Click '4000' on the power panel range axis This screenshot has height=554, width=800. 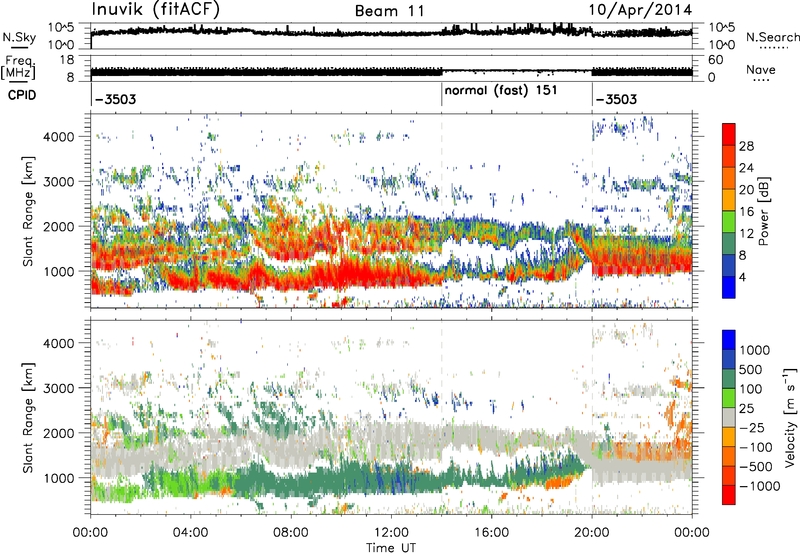(x=59, y=137)
